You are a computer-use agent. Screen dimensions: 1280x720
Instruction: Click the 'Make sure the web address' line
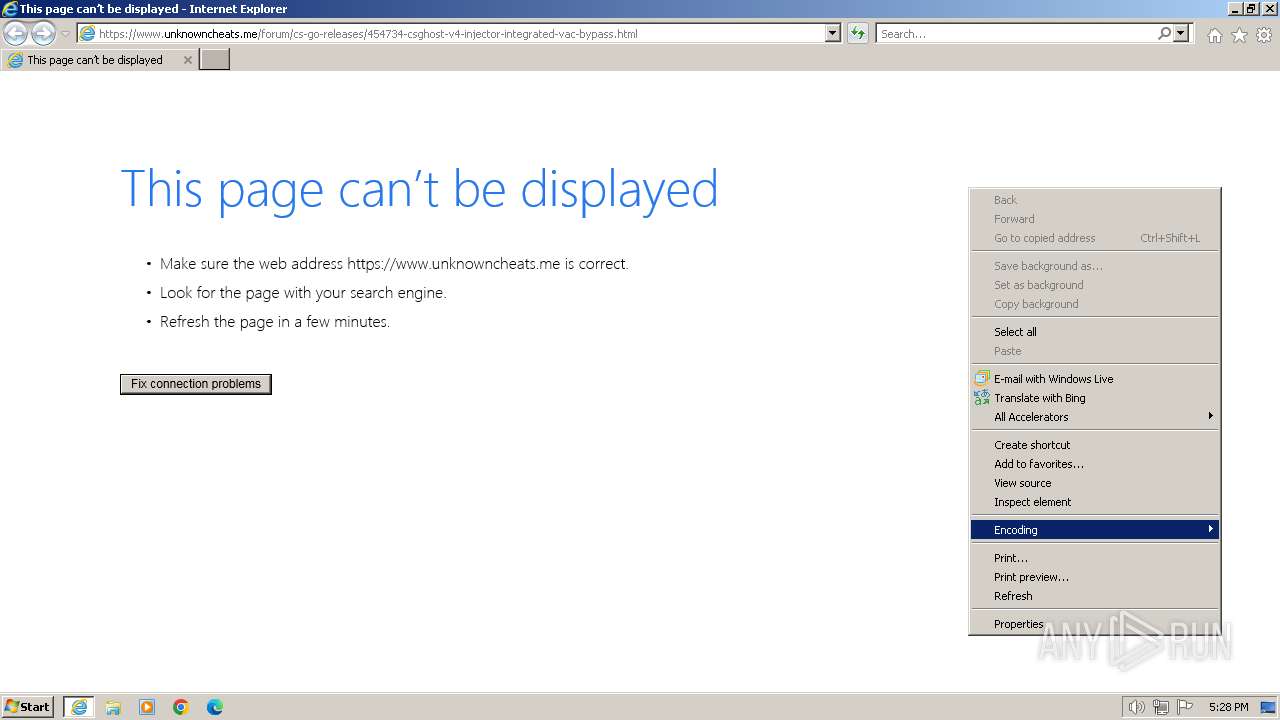pyautogui.click(x=394, y=264)
